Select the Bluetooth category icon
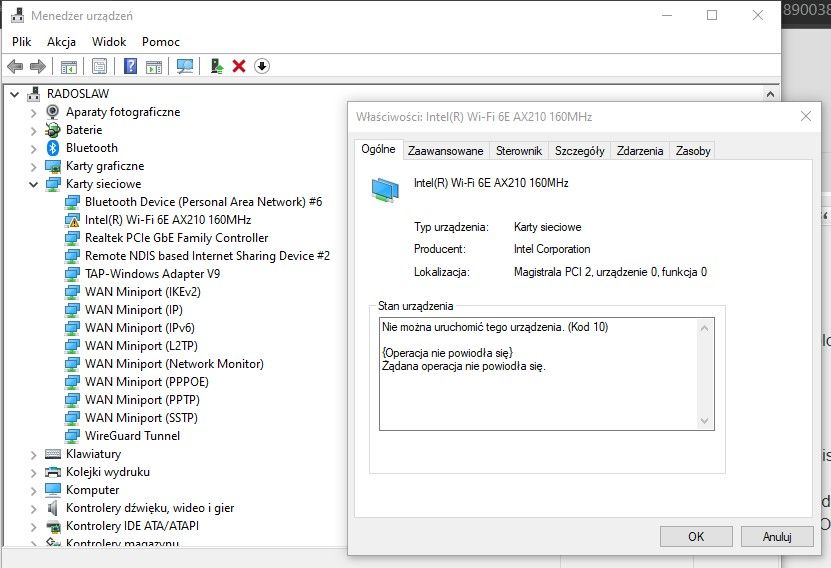 [x=52, y=148]
